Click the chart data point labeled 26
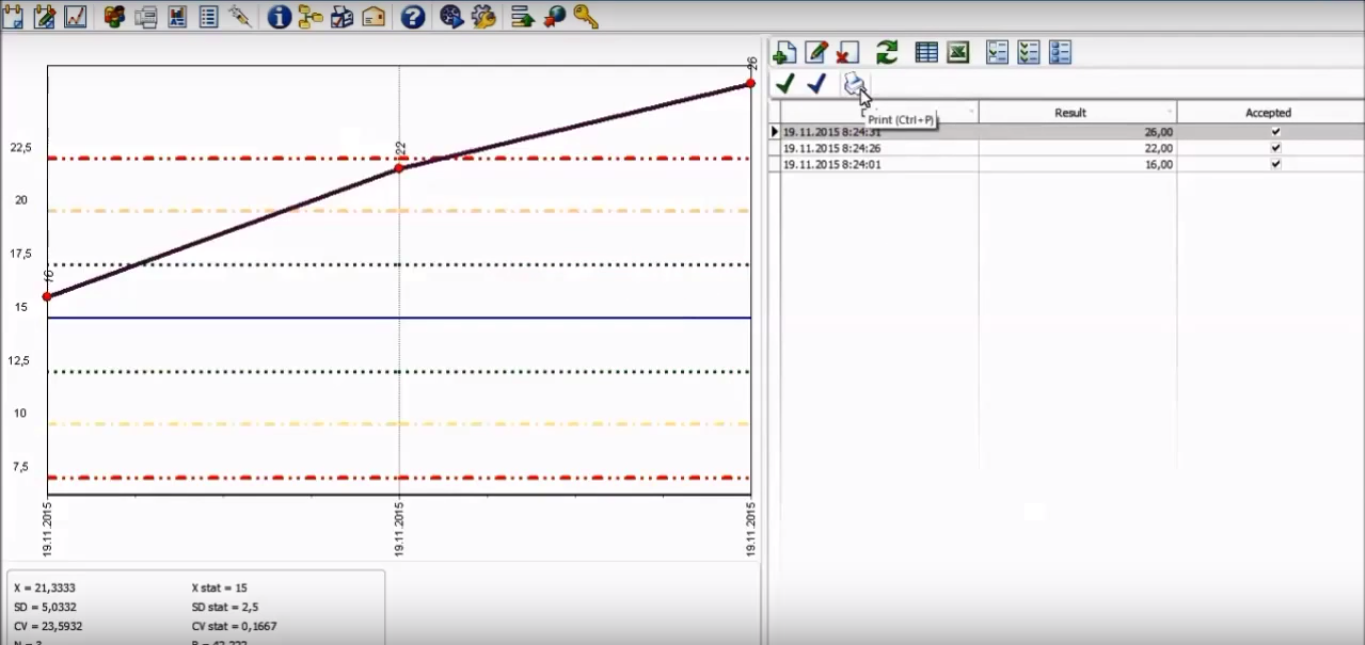Viewport: 1365px width, 645px height. pyautogui.click(x=750, y=83)
